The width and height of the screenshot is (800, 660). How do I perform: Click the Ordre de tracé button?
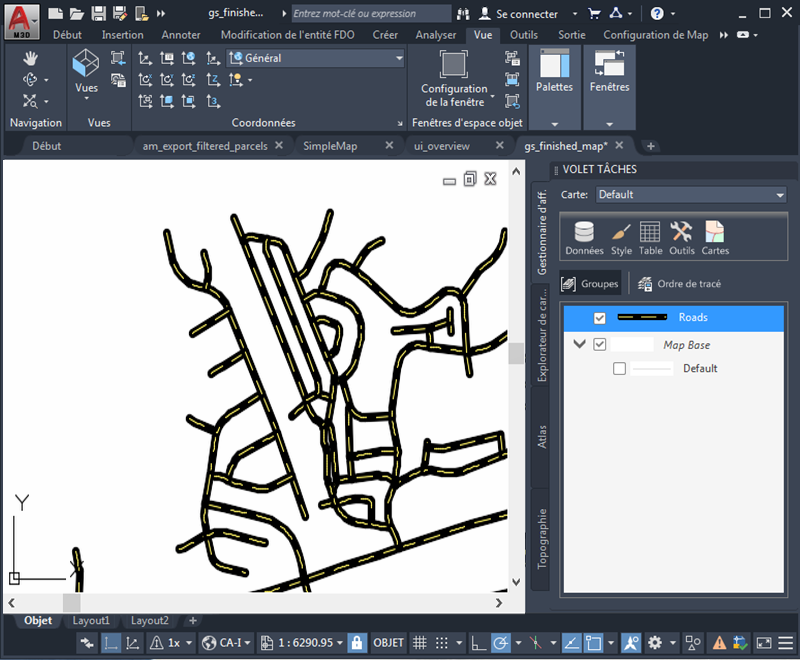click(x=680, y=284)
